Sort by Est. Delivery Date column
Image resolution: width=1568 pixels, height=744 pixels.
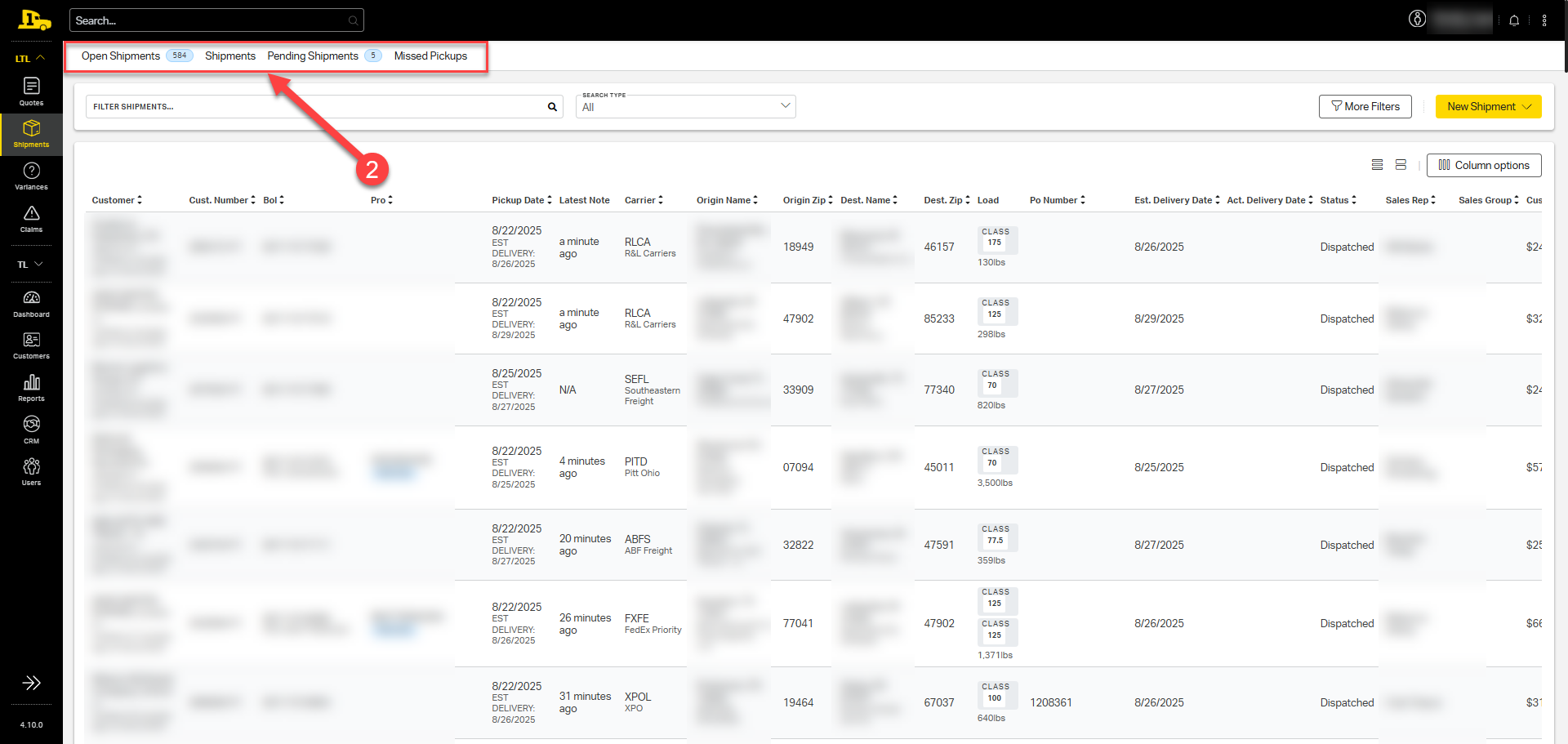pyautogui.click(x=1177, y=200)
